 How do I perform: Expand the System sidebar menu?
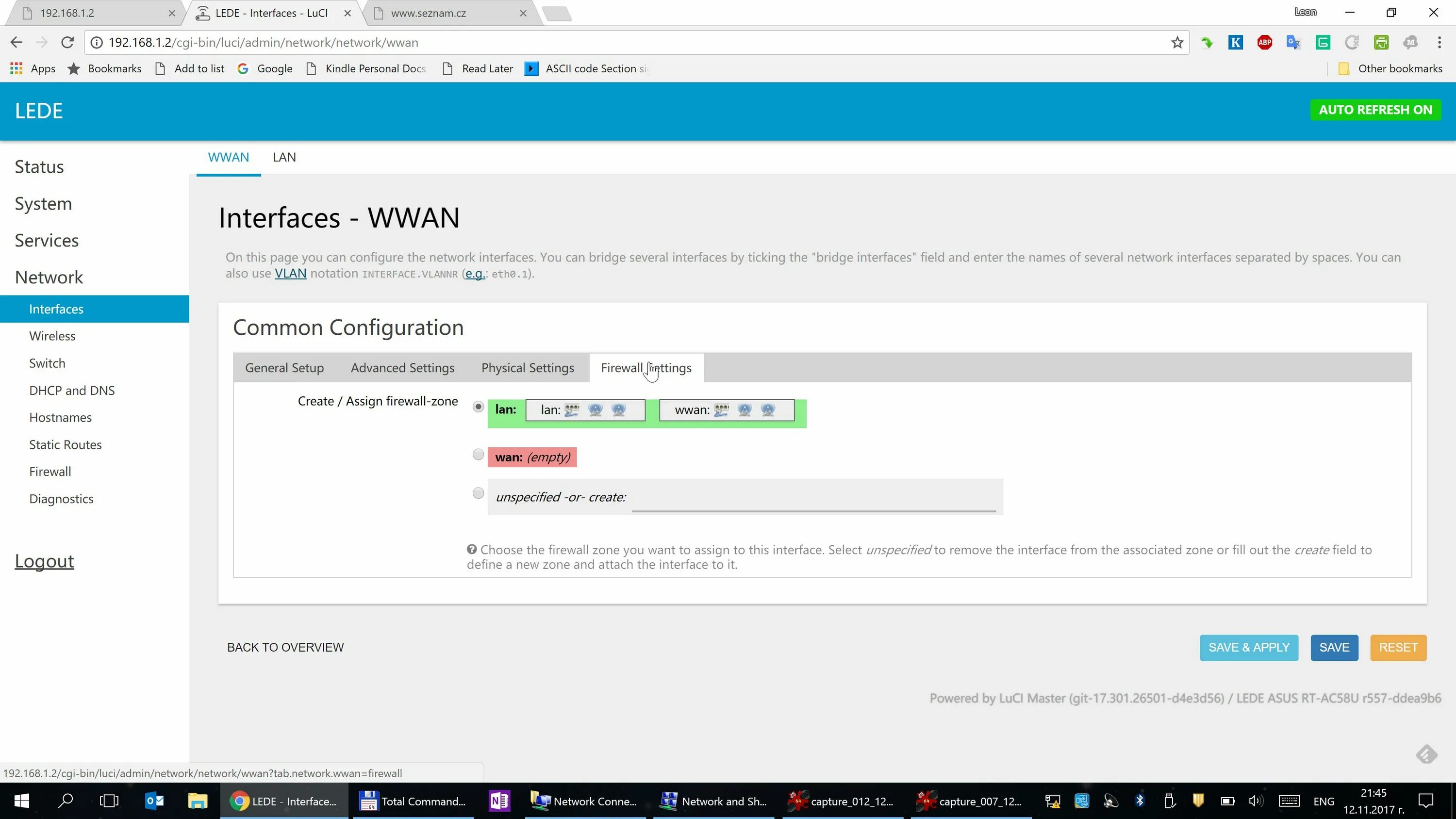pyautogui.click(x=43, y=203)
